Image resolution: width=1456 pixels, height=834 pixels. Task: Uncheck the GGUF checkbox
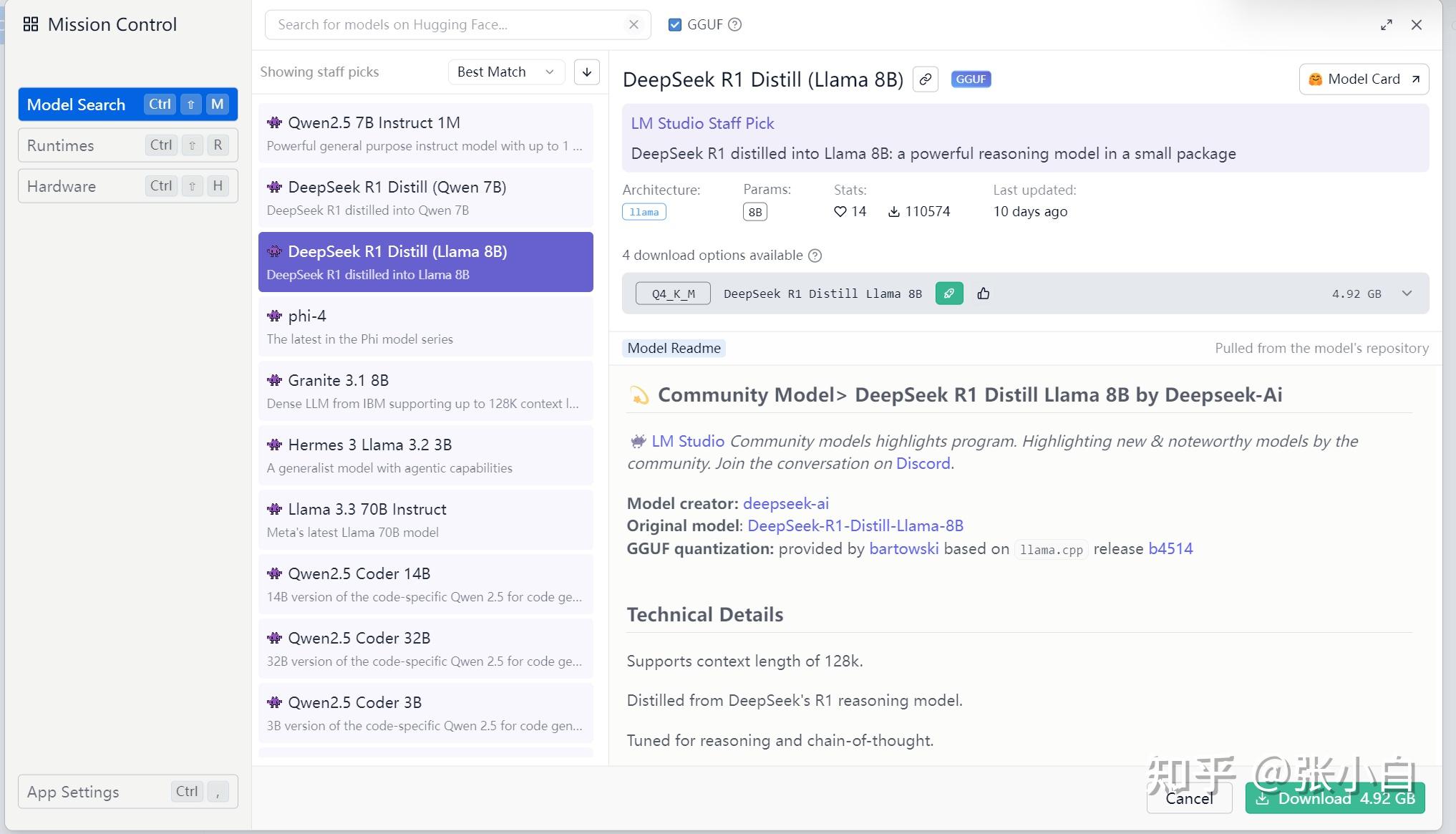674,24
